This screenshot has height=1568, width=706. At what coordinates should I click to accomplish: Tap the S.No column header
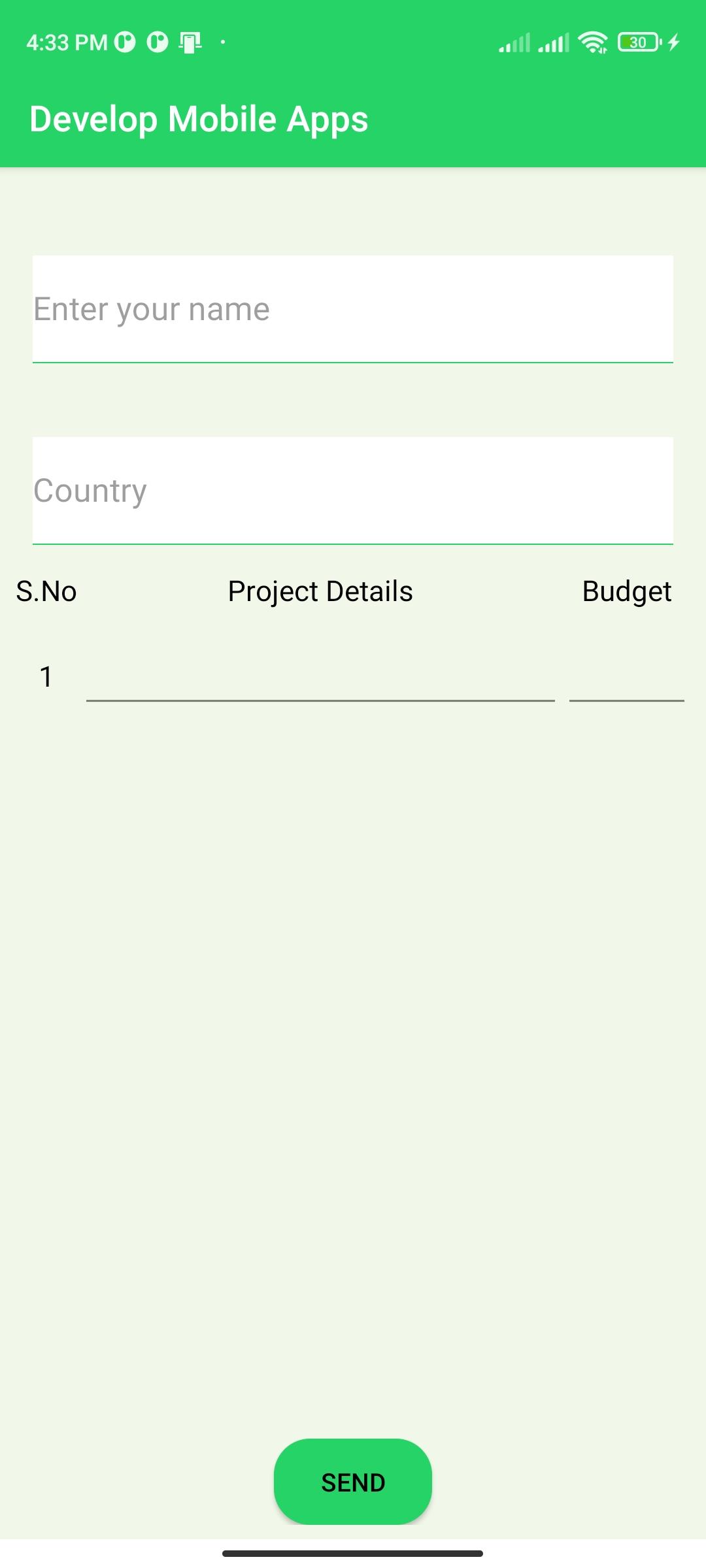click(46, 591)
